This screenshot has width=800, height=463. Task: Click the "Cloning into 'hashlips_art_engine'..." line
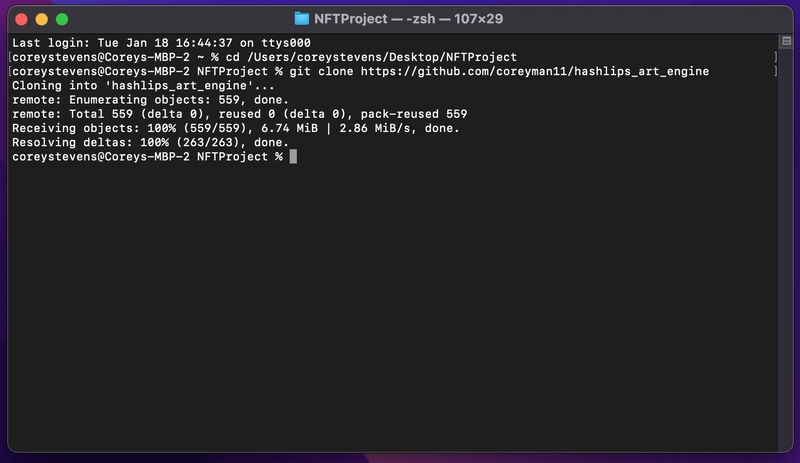[143, 86]
